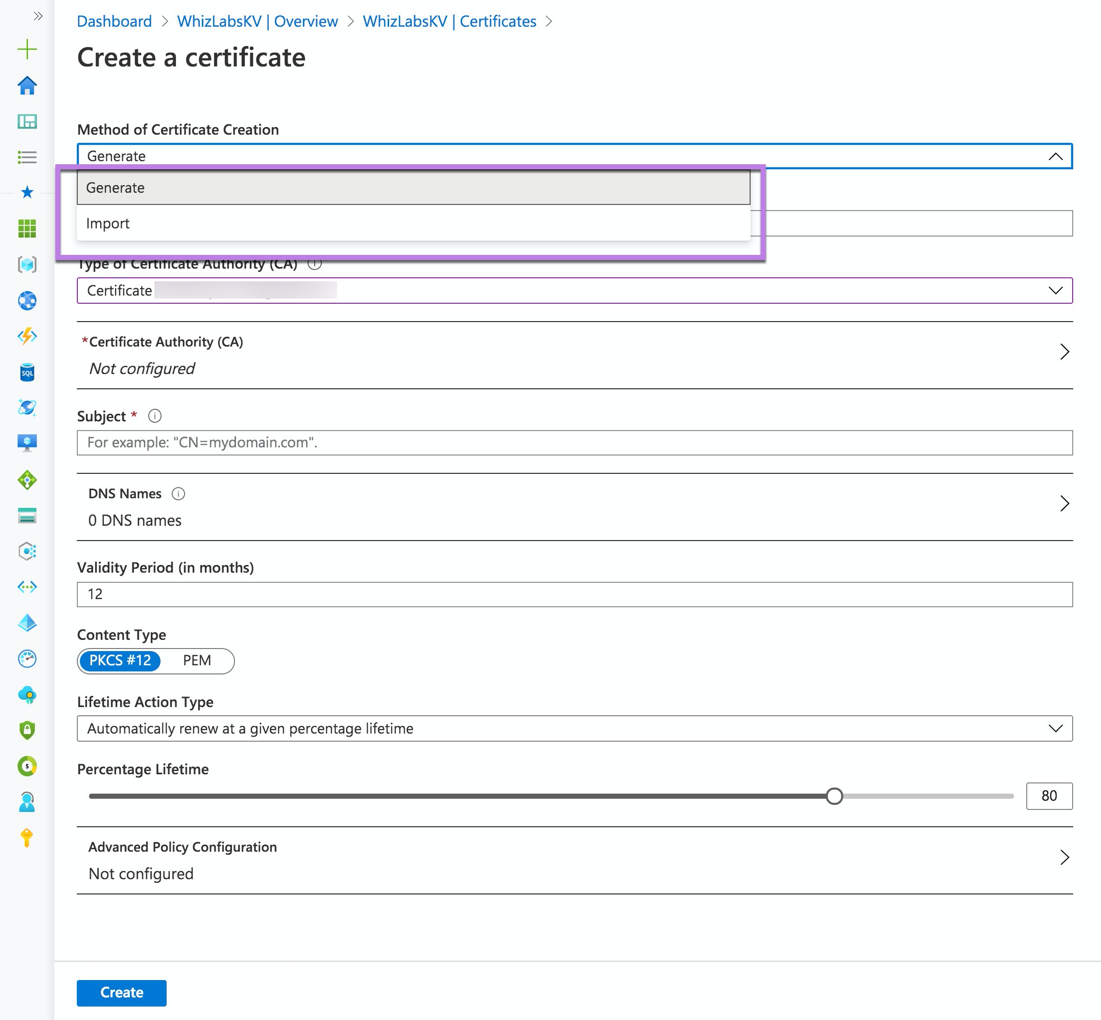Click the certificate name field beside Import option

918,223
